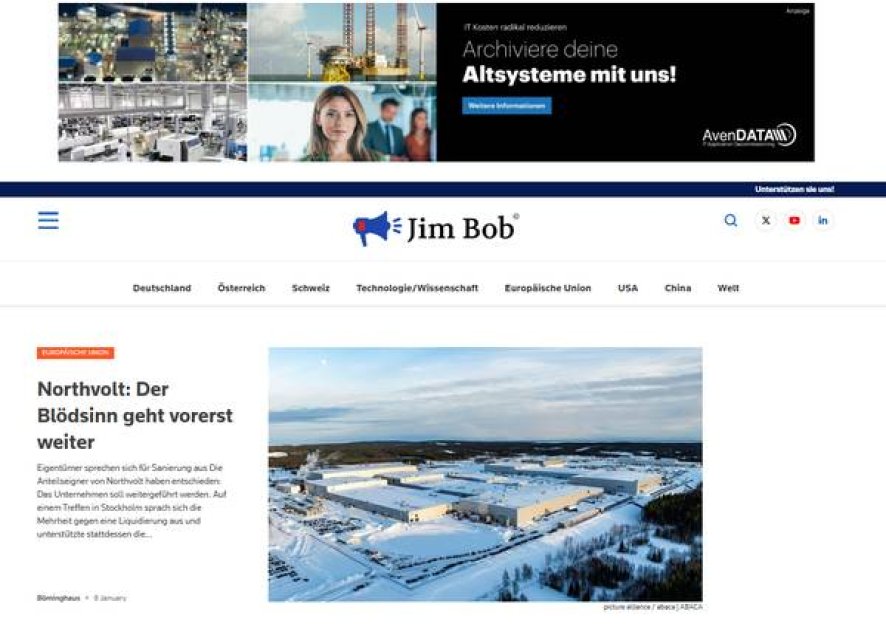
Task: Click the Jim Bob megaphone logo
Action: tap(435, 228)
